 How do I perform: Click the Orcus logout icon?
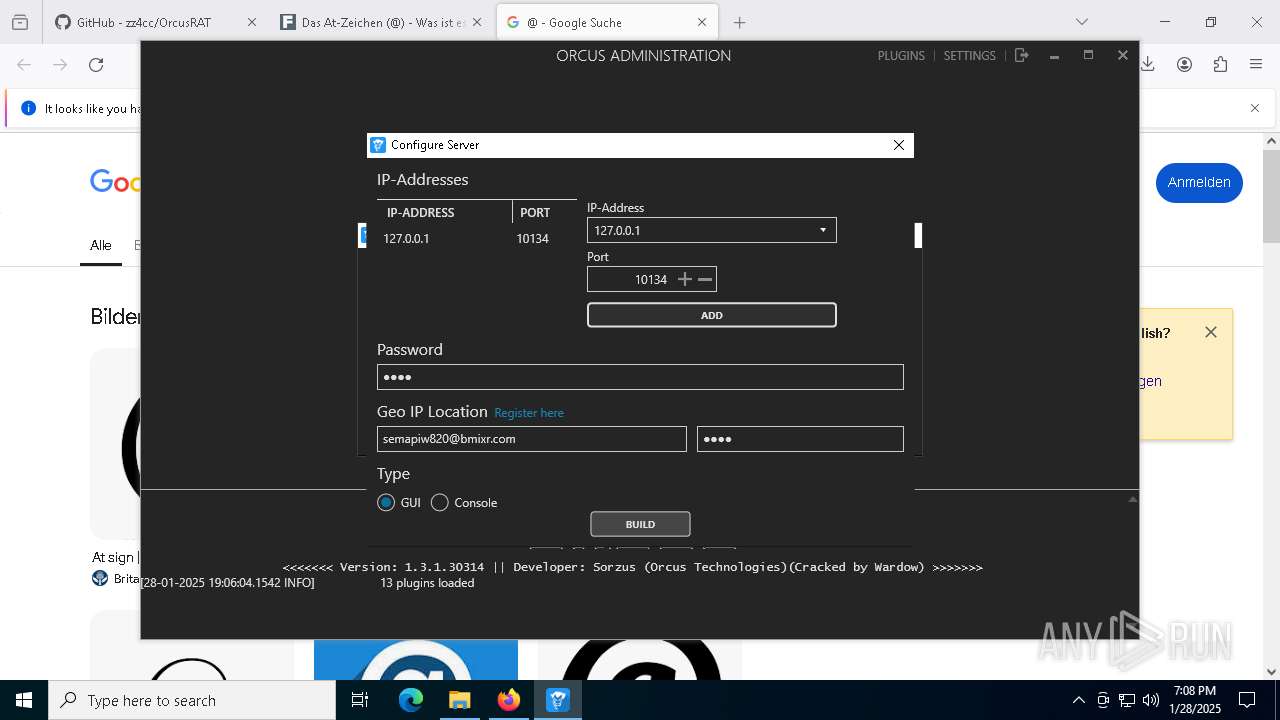pyautogui.click(x=1021, y=56)
